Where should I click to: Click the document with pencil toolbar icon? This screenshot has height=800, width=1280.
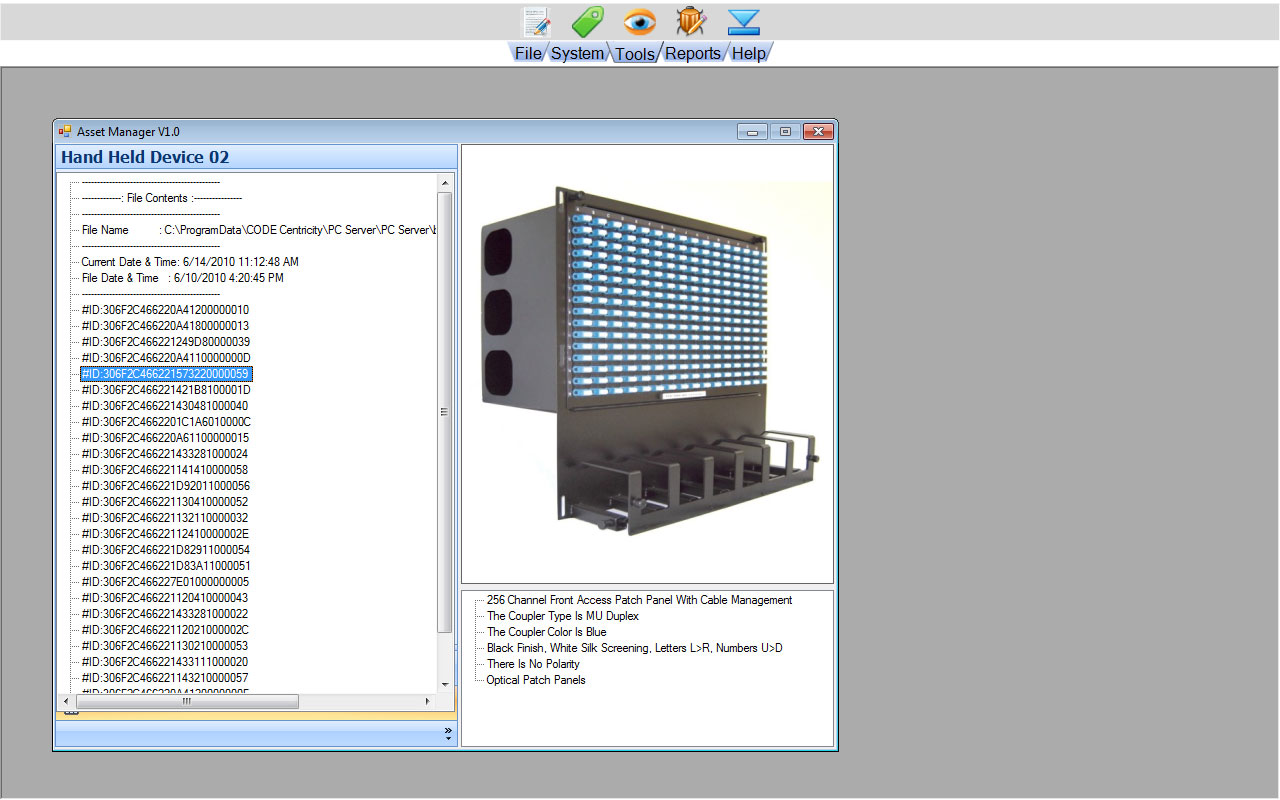pyautogui.click(x=537, y=22)
